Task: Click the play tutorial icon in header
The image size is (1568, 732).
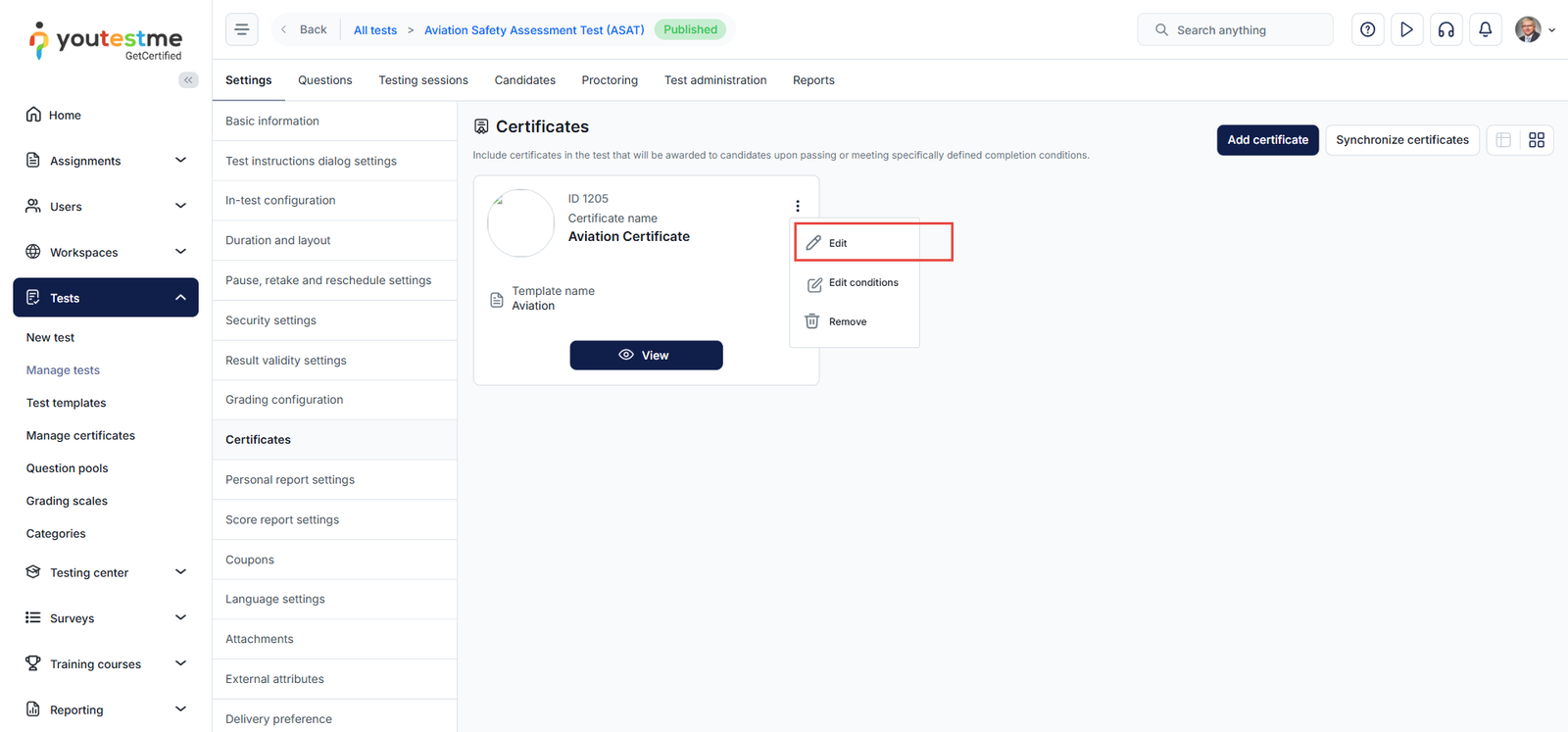Action: point(1406,29)
